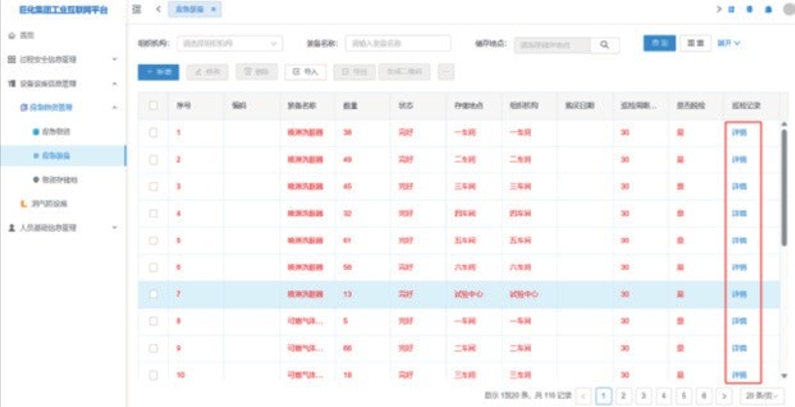Open 物资存储地 in the sidebar submenu
This screenshot has height=407, width=795.
60,179
